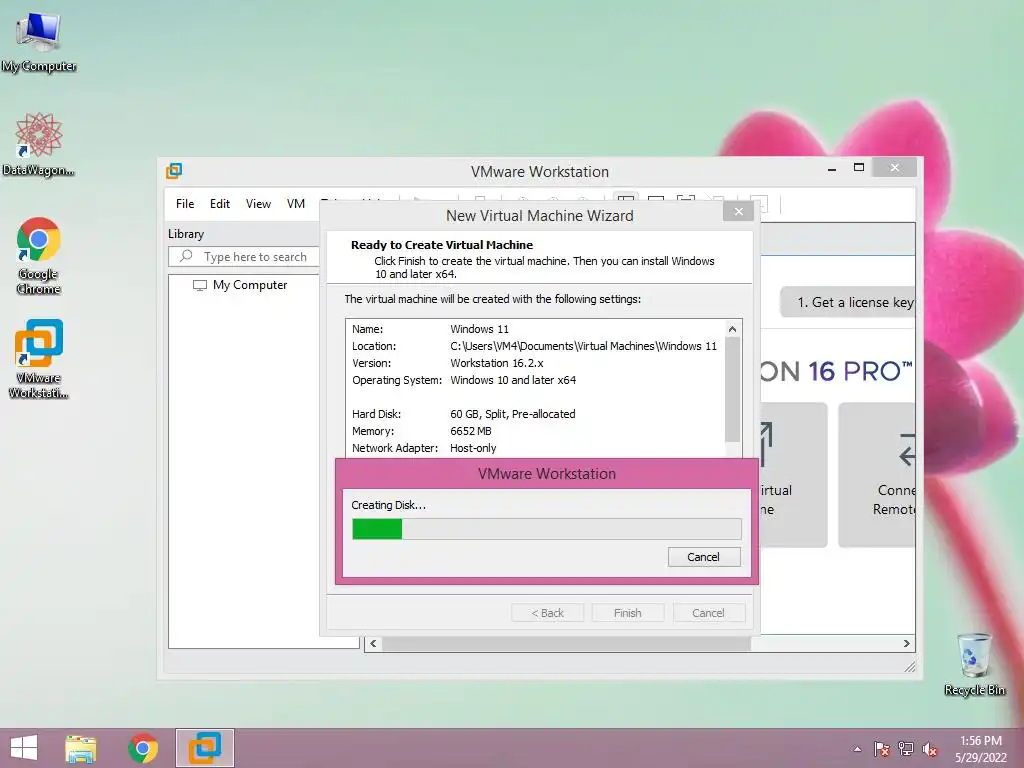This screenshot has width=1024, height=768.
Task: Click the 'Network Adapter:' label
Action: click(395, 448)
